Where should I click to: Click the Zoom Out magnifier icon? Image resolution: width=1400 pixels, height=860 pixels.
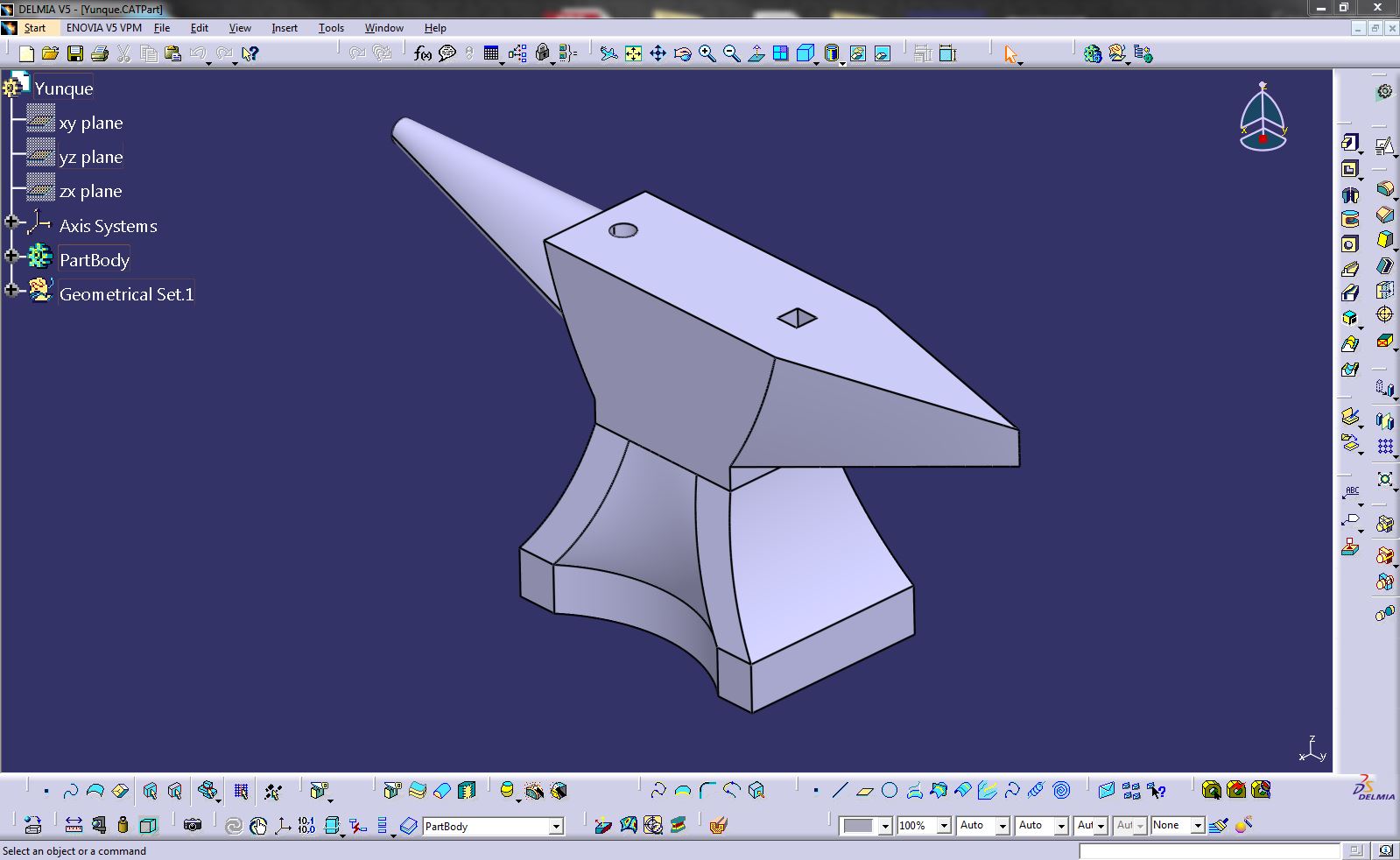[x=732, y=53]
